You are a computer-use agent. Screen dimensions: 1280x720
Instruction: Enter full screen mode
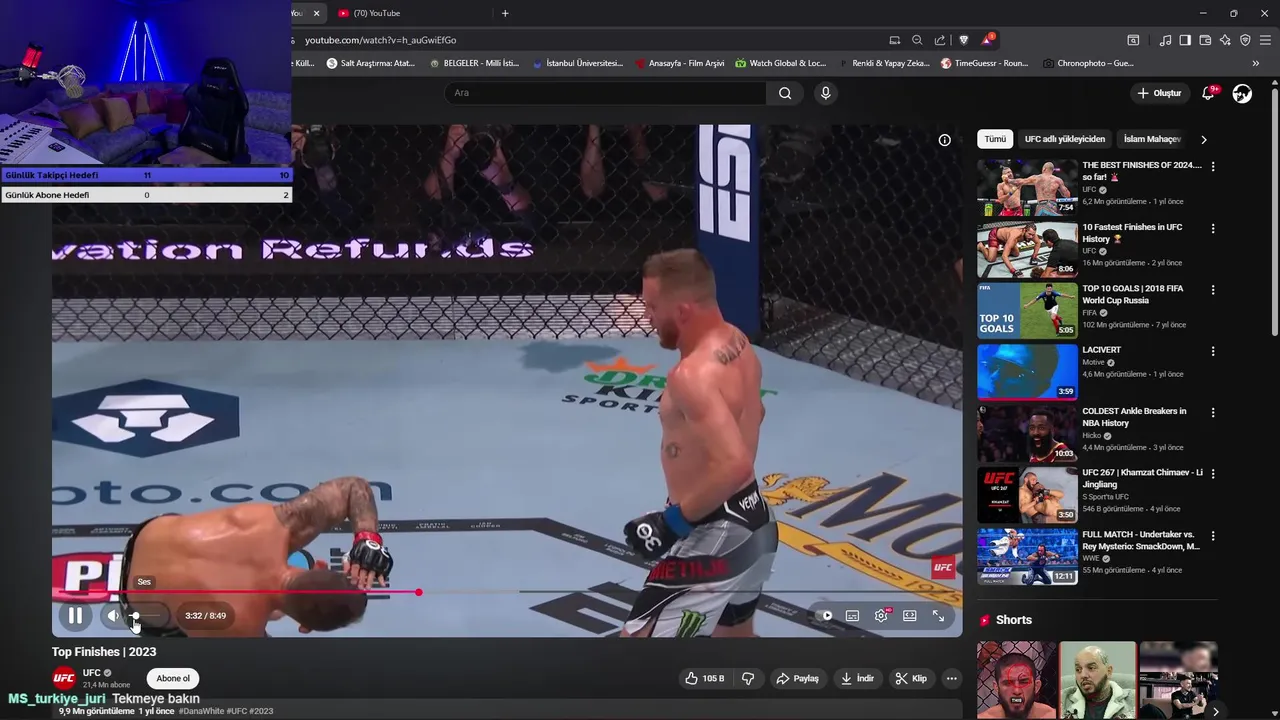tap(938, 616)
